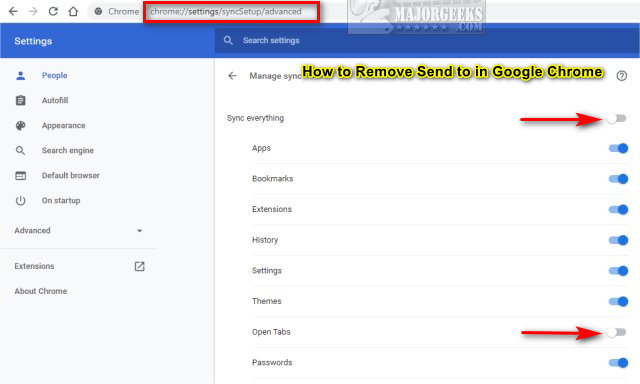Click the Chrome site info icon in address bar
This screenshot has height=384, width=640.
[x=98, y=11]
